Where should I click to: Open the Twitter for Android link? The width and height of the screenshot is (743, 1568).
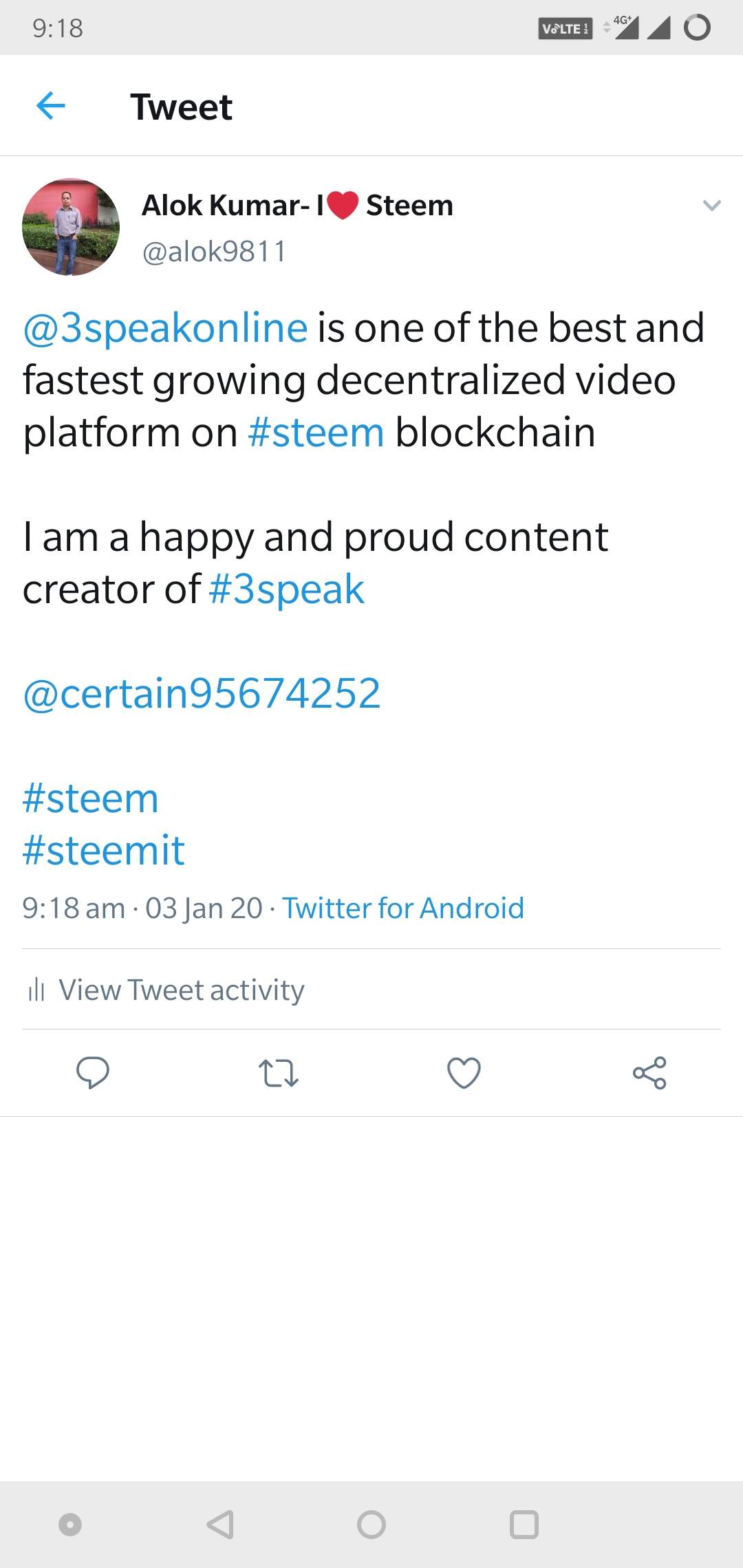[403, 908]
